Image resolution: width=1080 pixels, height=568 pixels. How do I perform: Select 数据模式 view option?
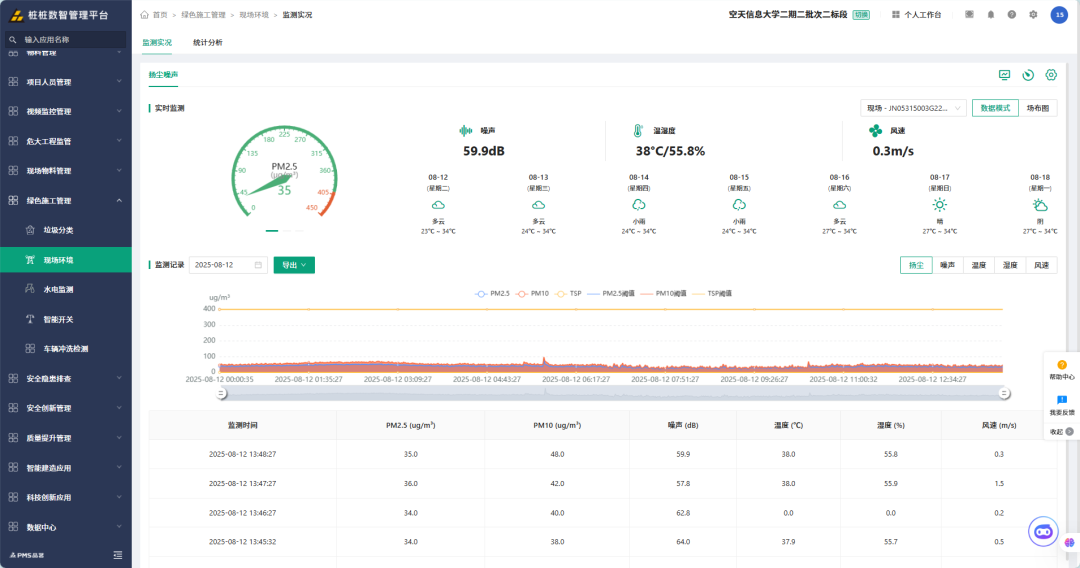click(x=995, y=108)
